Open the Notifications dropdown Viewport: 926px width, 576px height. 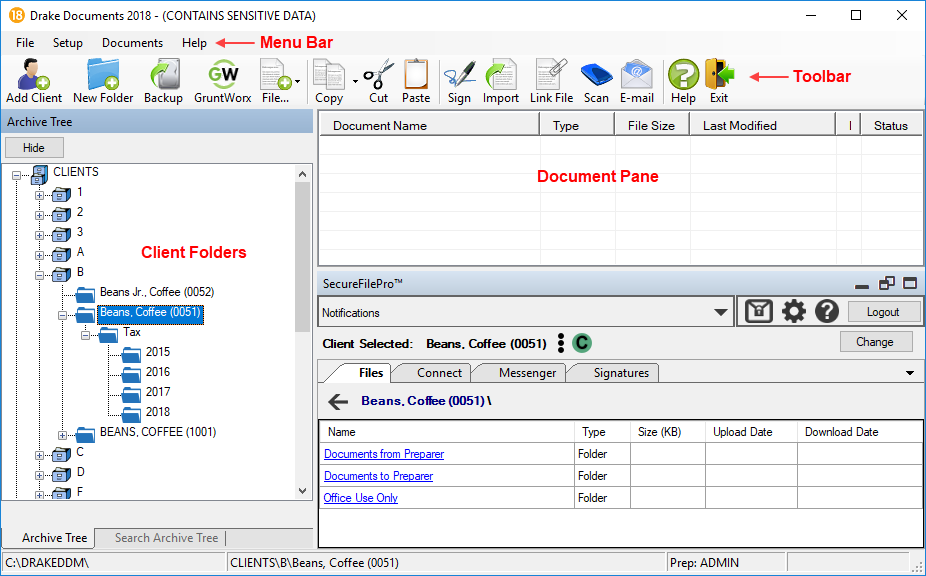pos(720,313)
